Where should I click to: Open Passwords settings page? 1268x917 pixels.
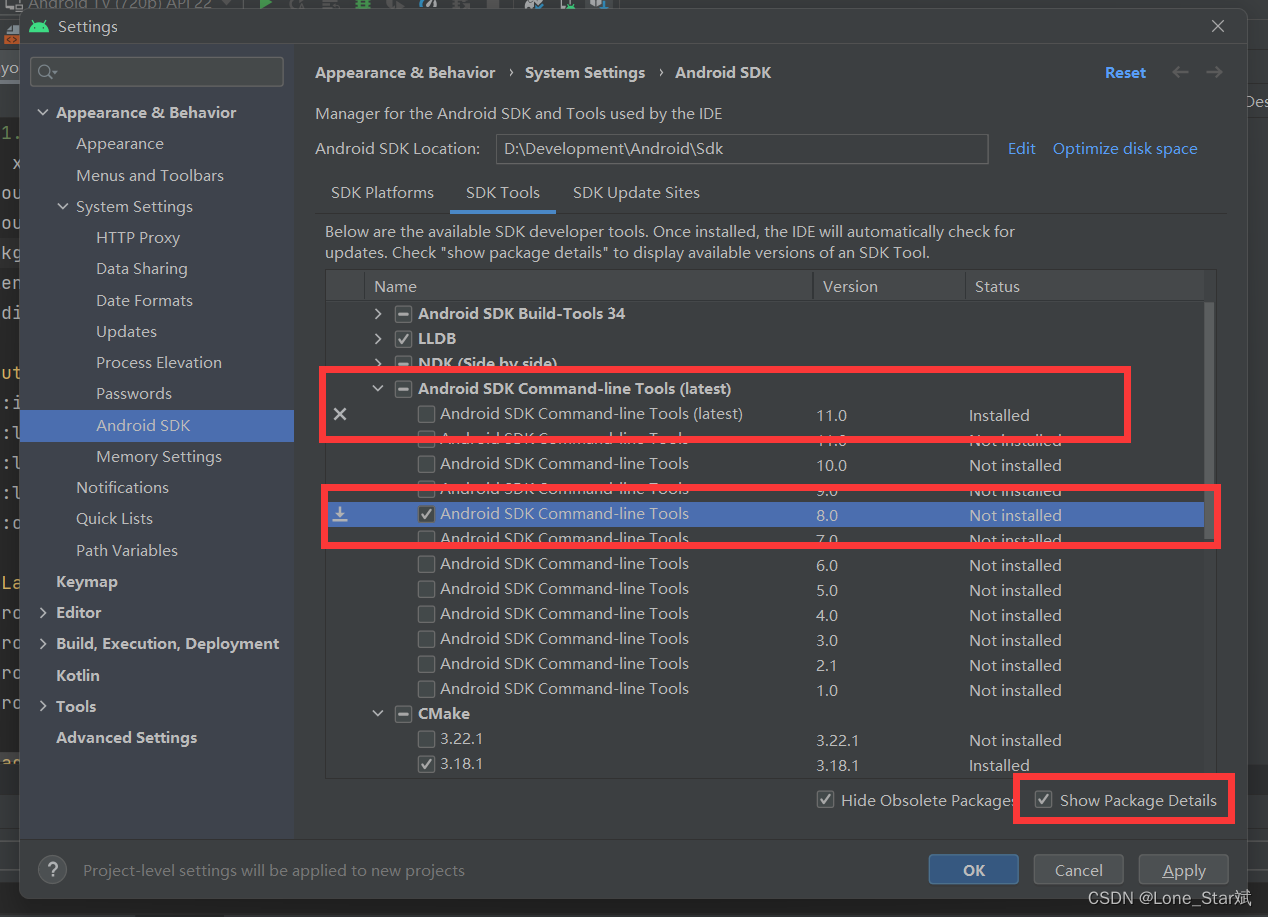point(134,394)
